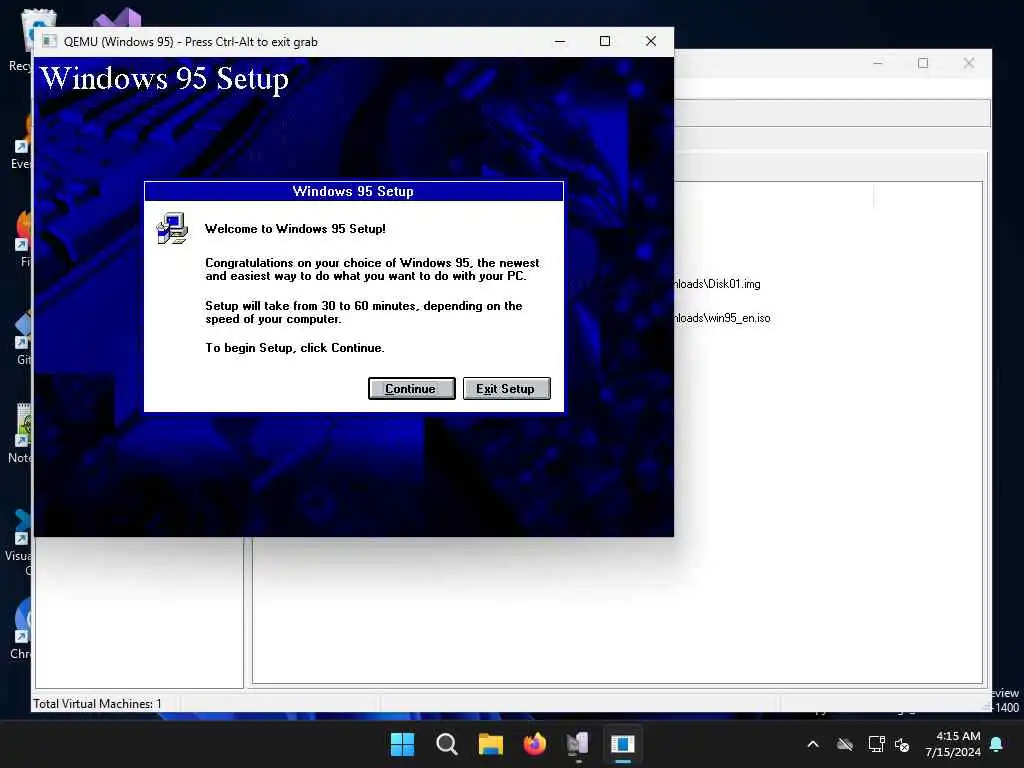The width and height of the screenshot is (1024, 768).
Task: Close the QEMU Windows 95 window
Action: click(x=650, y=41)
